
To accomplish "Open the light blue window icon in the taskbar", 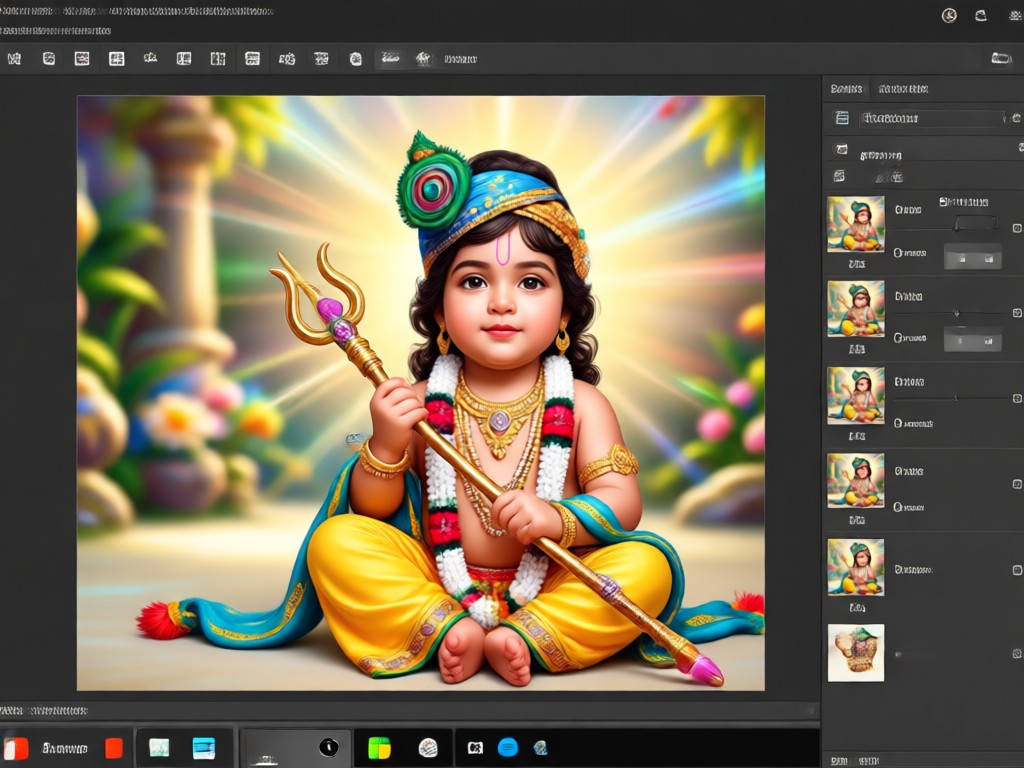I will 204,748.
